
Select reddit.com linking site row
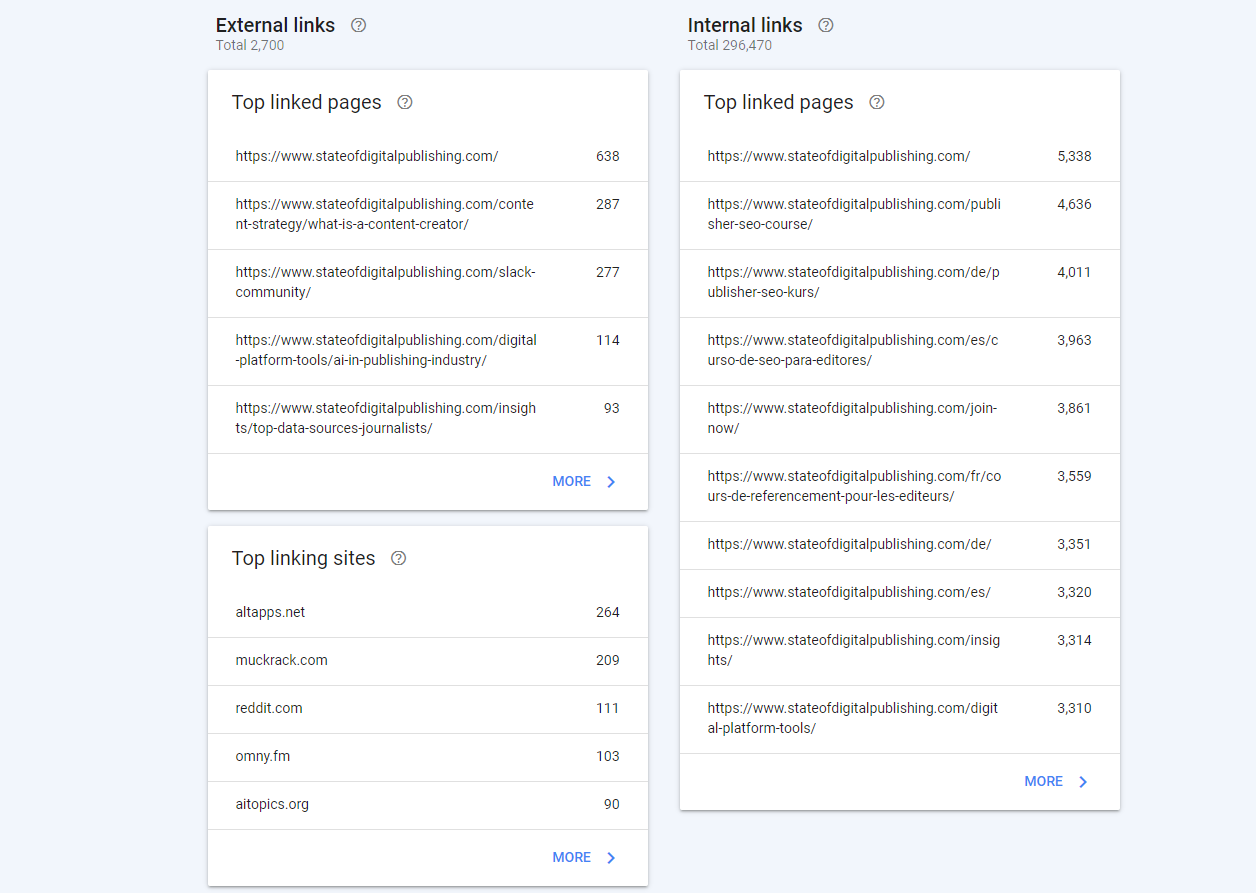point(428,708)
